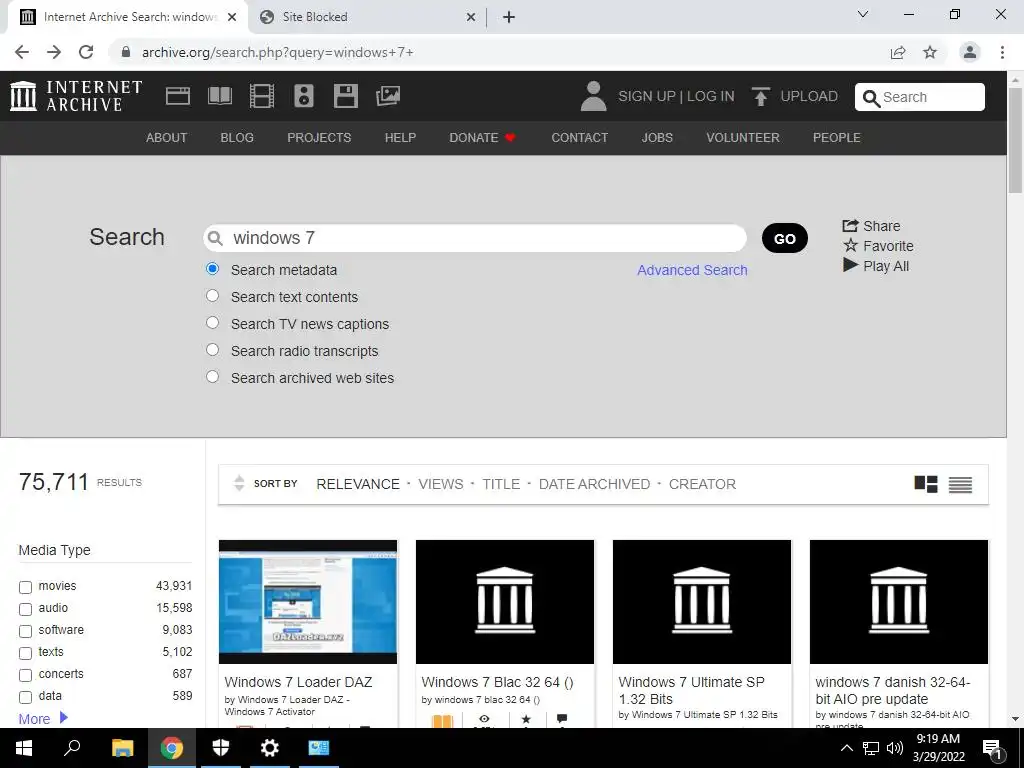The width and height of the screenshot is (1024, 768).
Task: Open the Internet Archive home logo
Action: (x=76, y=96)
